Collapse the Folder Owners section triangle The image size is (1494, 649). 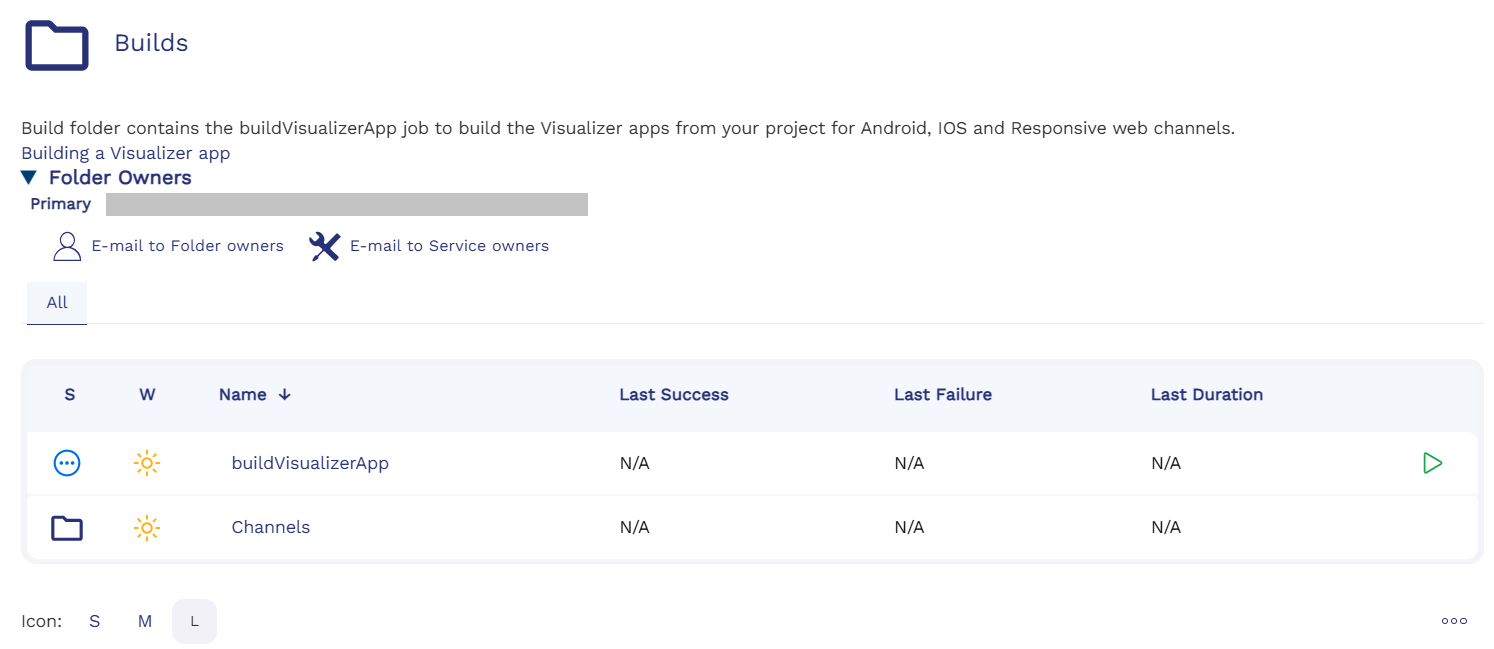click(30, 178)
